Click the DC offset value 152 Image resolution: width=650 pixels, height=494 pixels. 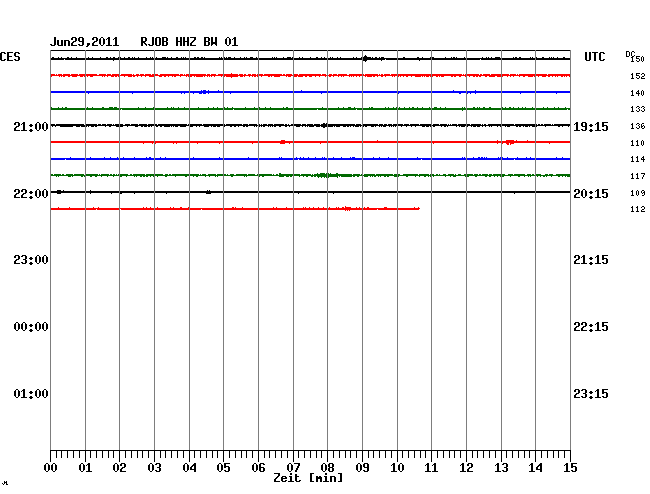[638, 76]
